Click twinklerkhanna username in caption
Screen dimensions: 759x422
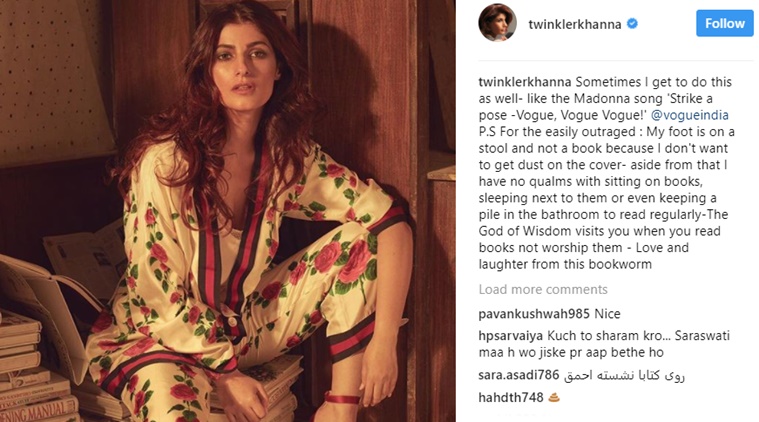click(525, 82)
